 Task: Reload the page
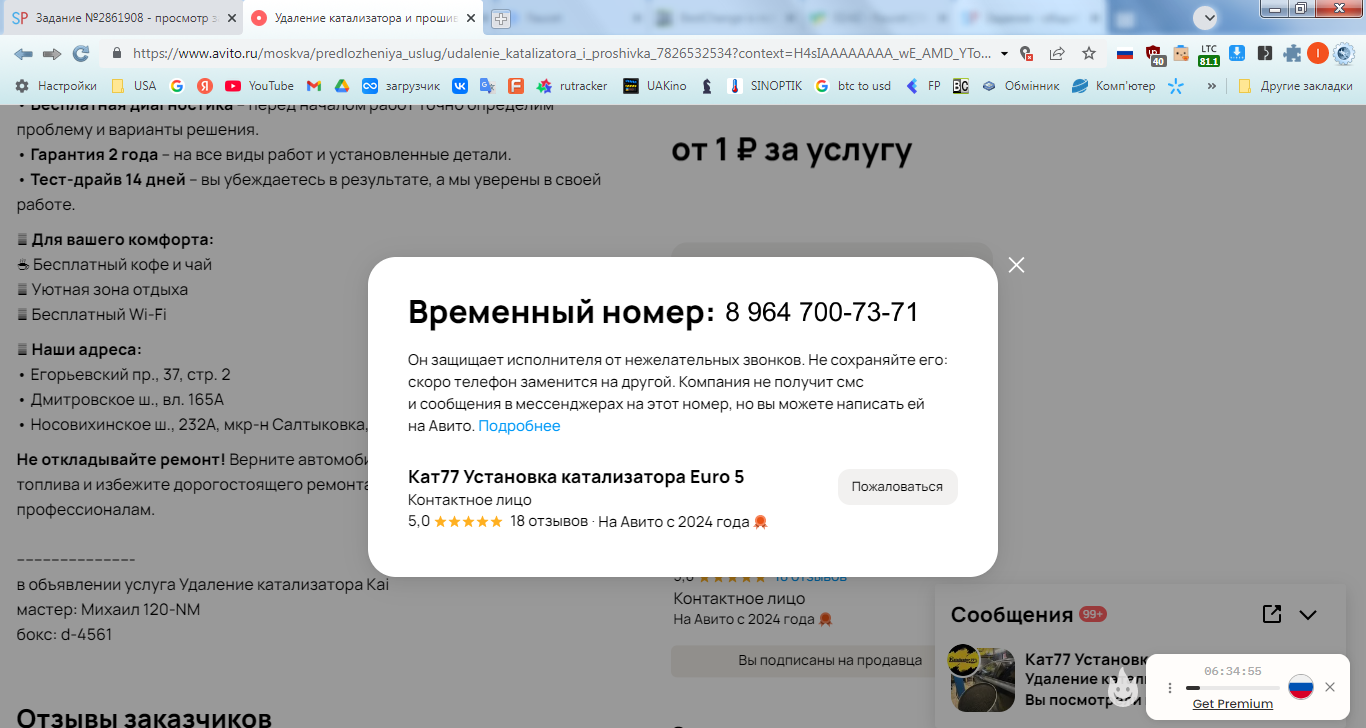coord(81,54)
